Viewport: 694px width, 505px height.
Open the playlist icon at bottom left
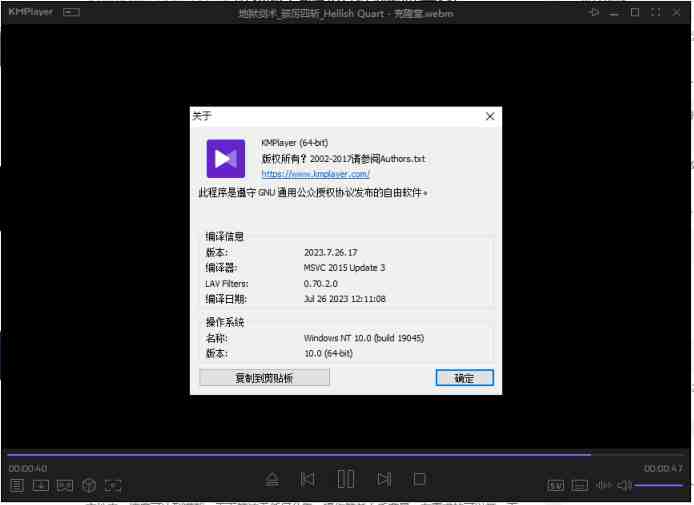click(x=17, y=486)
